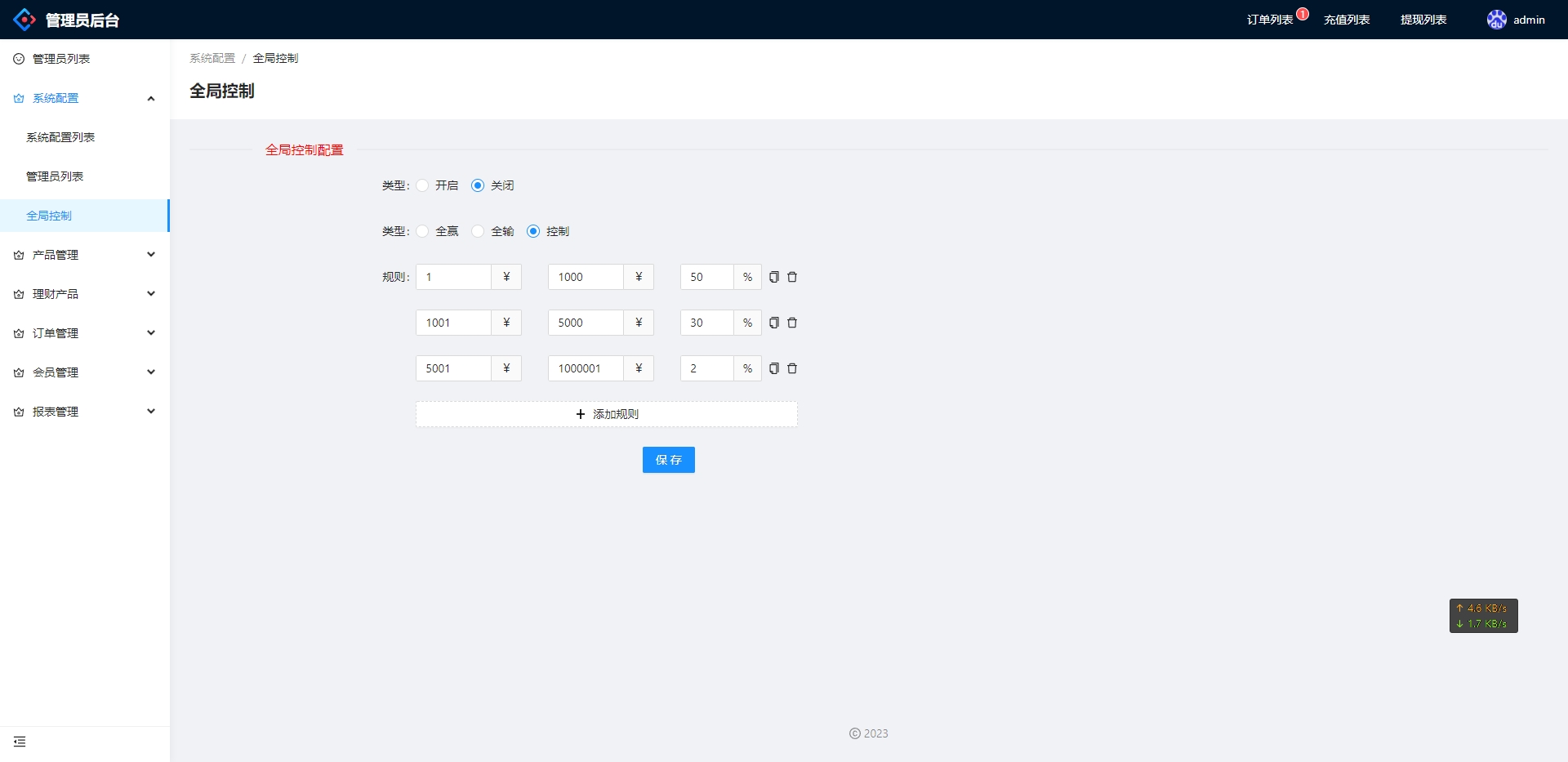Select the 全赢 radio option
The width and height of the screenshot is (1568, 762).
[422, 231]
